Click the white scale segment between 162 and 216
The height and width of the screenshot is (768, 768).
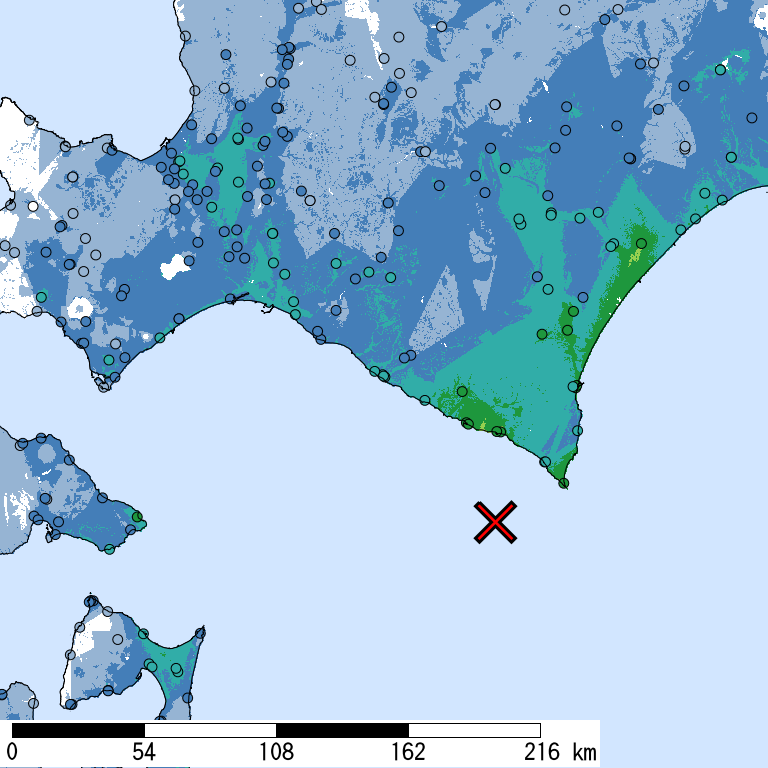tap(474, 730)
